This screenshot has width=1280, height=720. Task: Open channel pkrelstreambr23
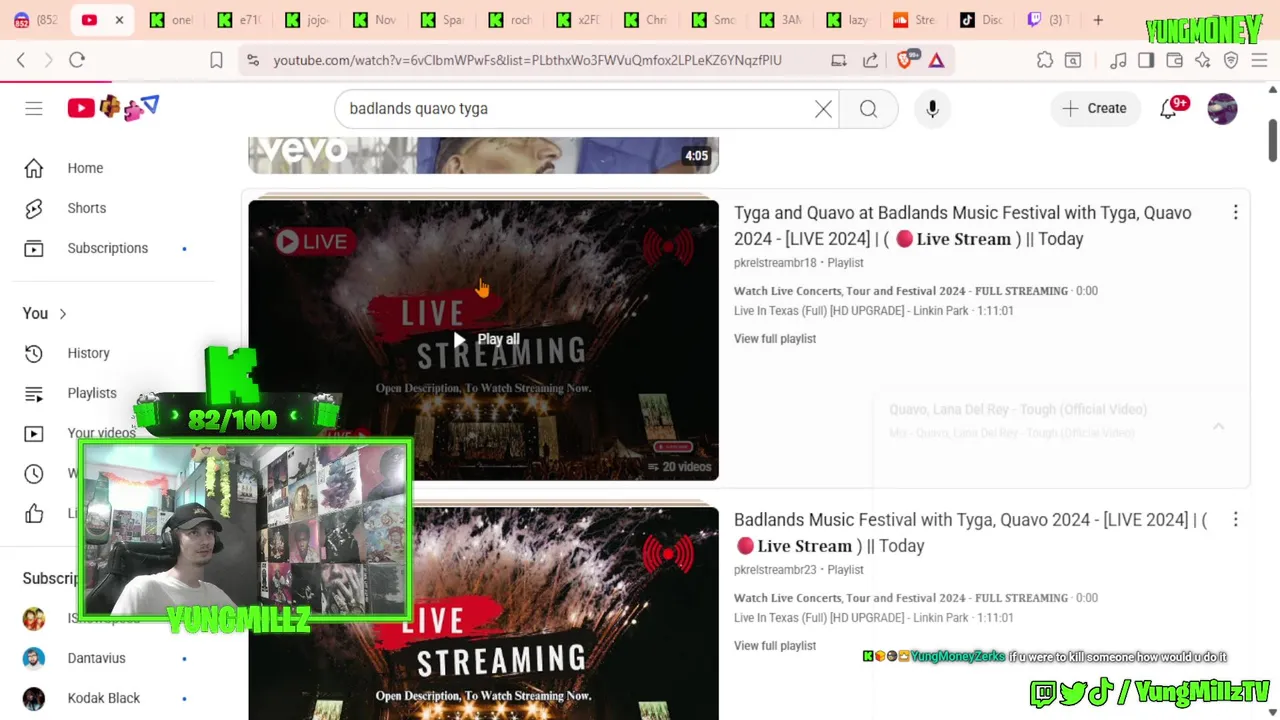pos(775,570)
